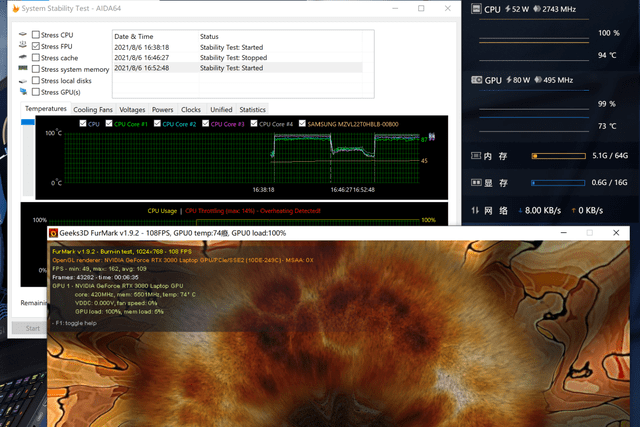Click the Stress GPU monitor icon
This screenshot has height=427, width=640.
click(23, 92)
